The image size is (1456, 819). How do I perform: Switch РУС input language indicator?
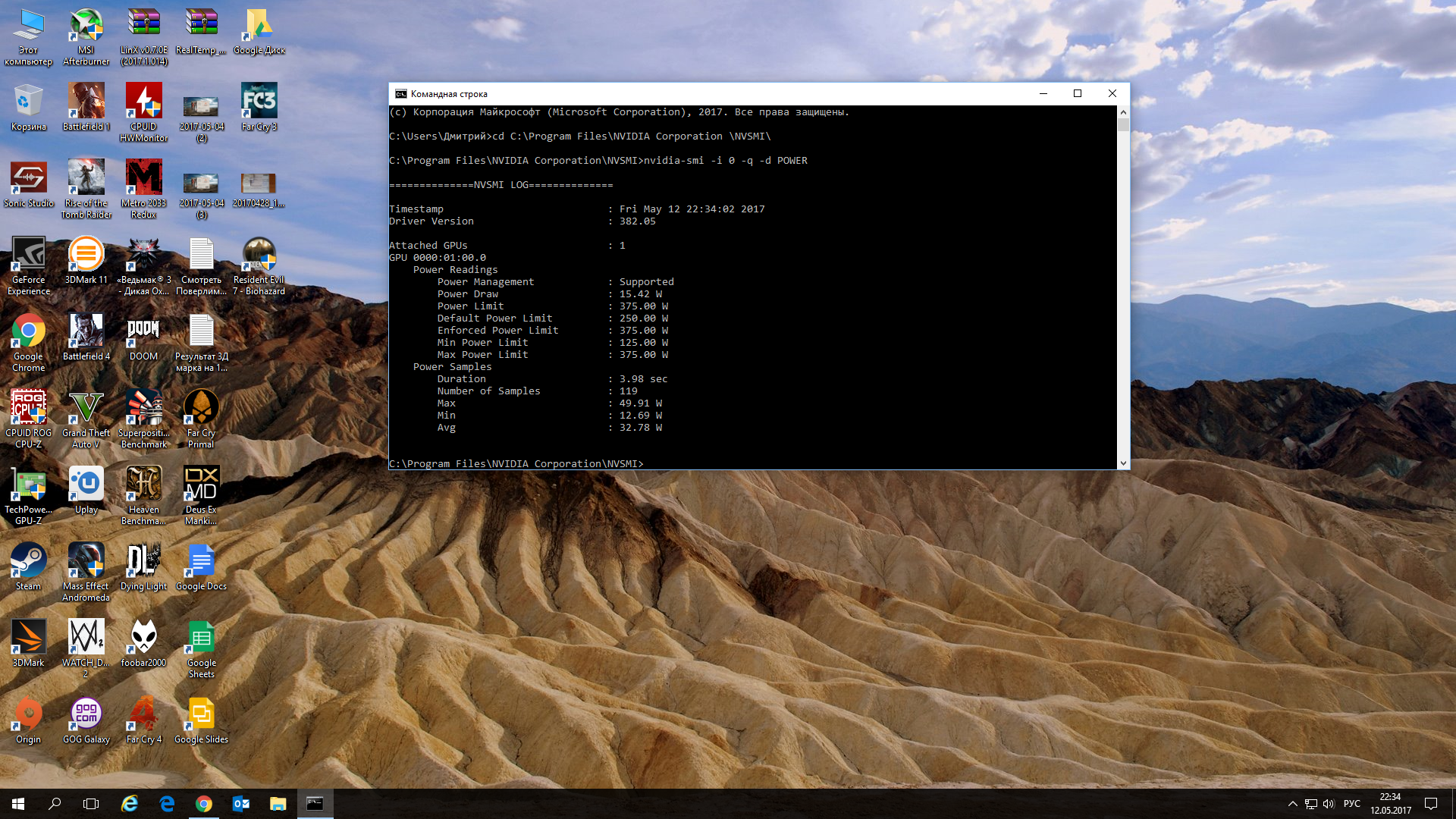pyautogui.click(x=1351, y=804)
